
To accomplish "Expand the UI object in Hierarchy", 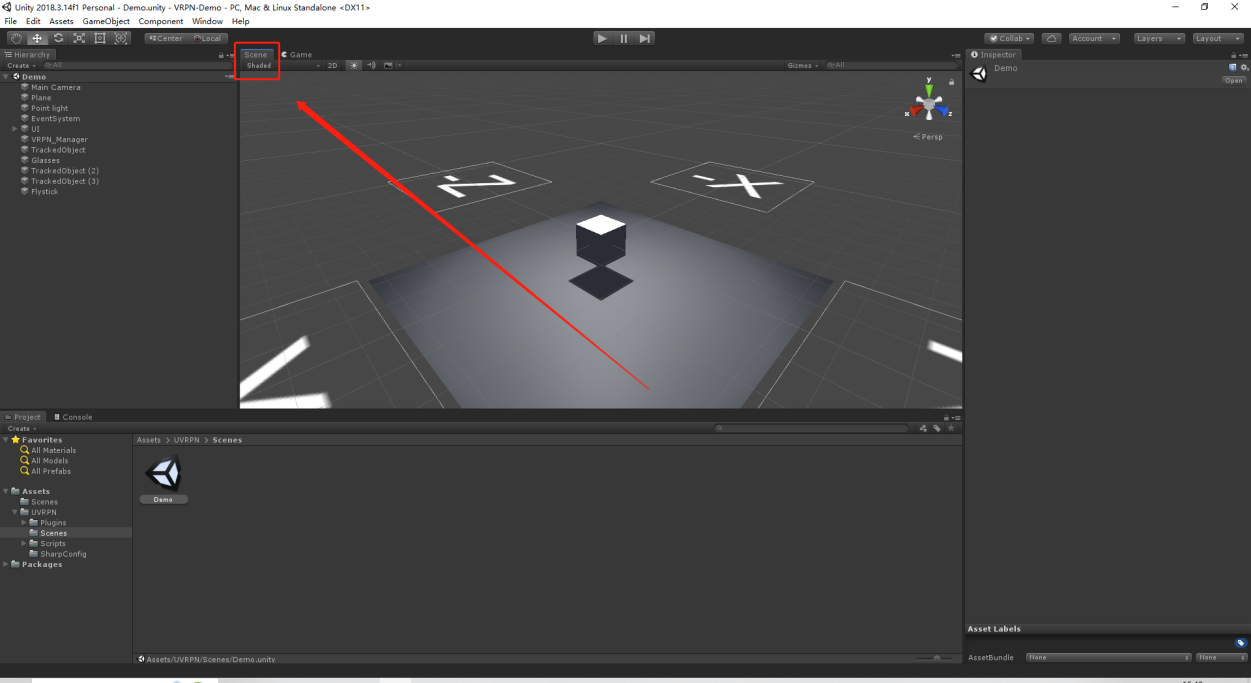I will [x=15, y=129].
